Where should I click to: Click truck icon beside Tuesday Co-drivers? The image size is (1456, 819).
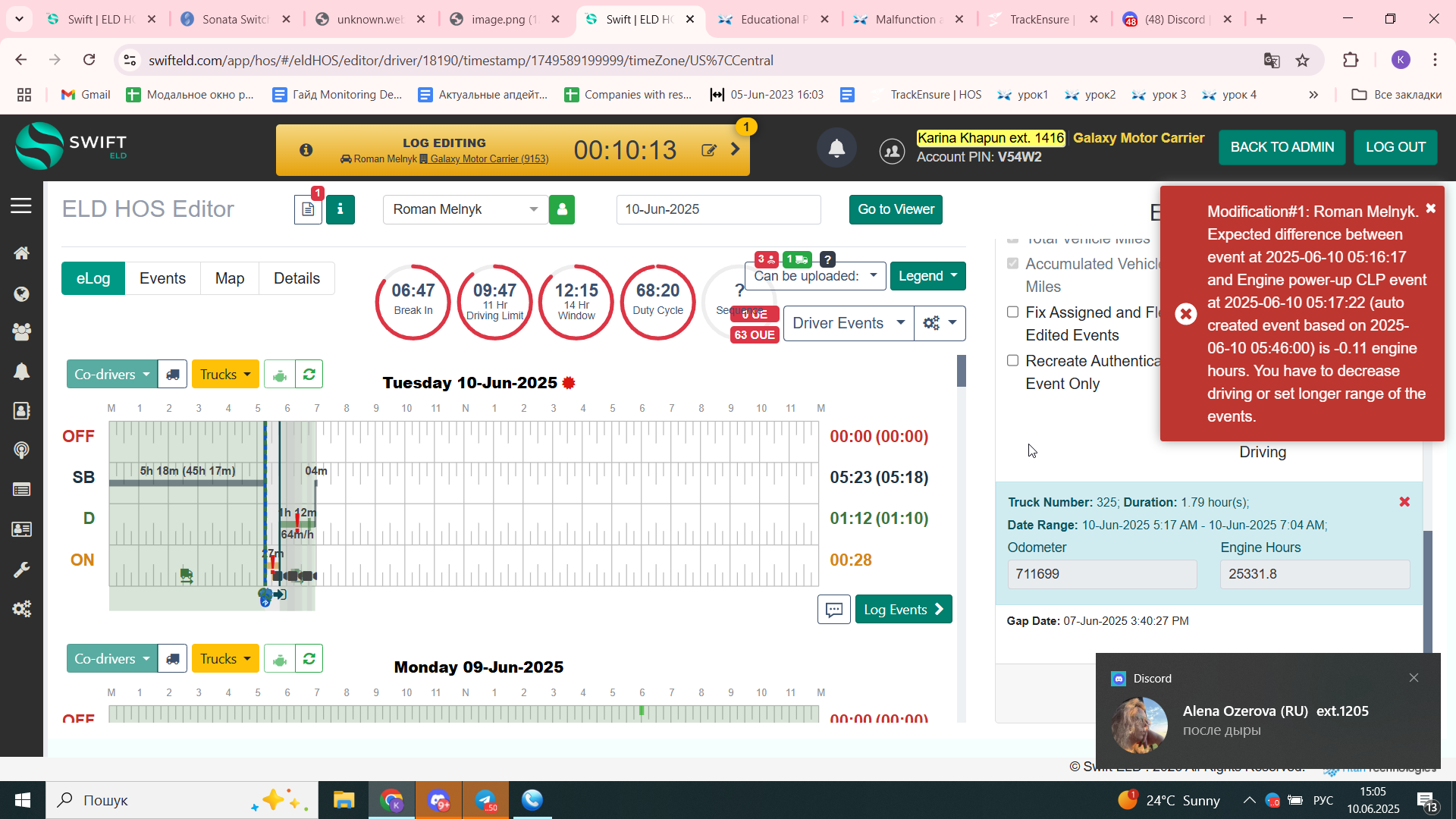(173, 375)
